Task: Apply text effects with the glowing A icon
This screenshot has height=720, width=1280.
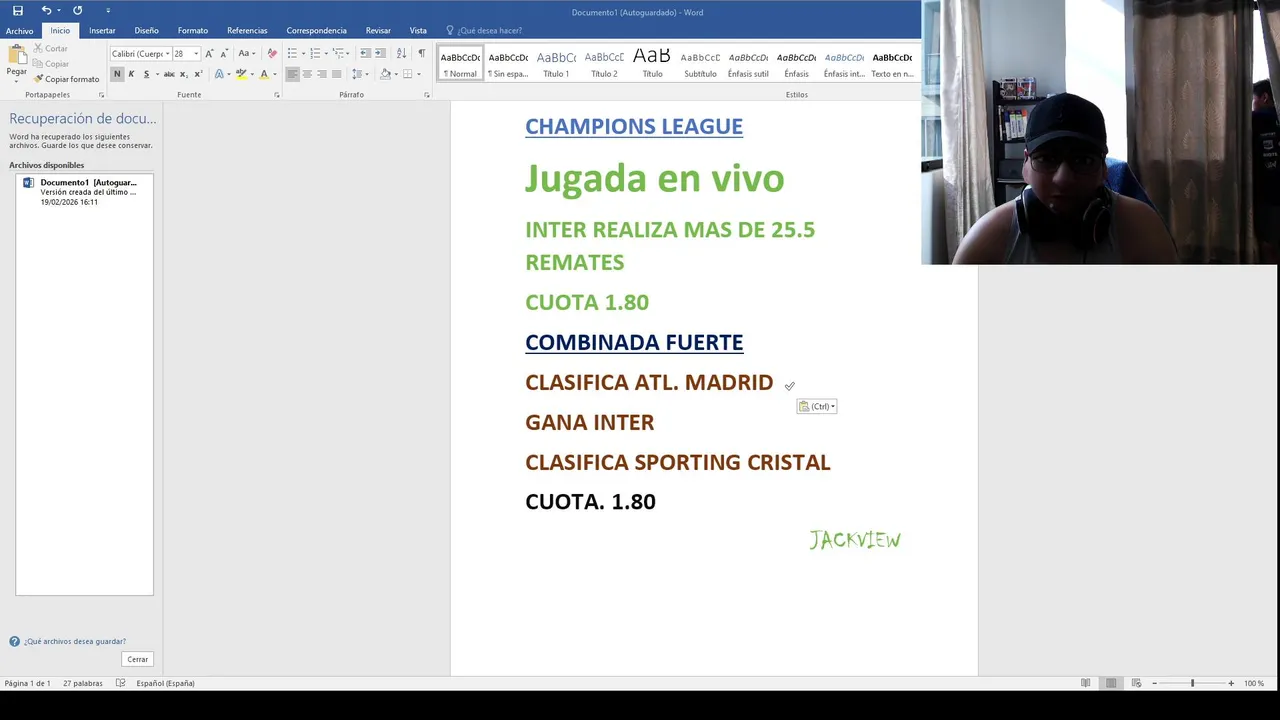Action: (219, 74)
